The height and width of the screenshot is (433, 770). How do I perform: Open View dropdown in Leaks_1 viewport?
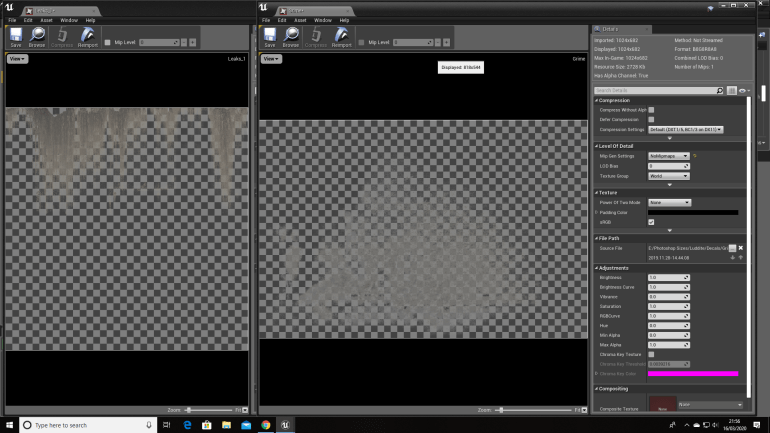[17, 59]
